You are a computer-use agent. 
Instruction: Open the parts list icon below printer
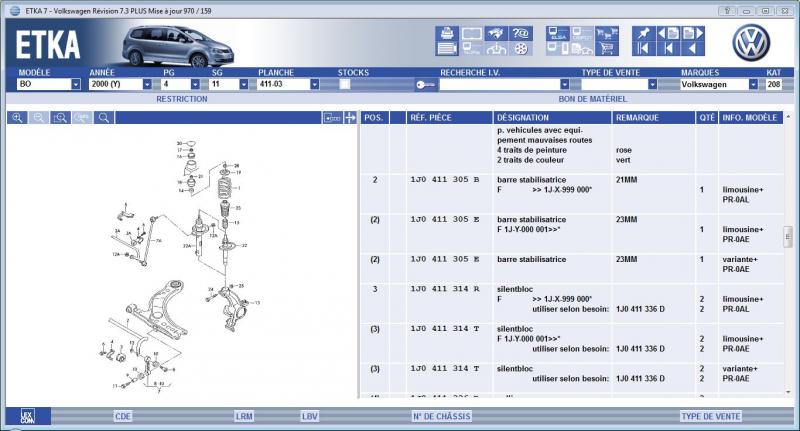pos(447,48)
